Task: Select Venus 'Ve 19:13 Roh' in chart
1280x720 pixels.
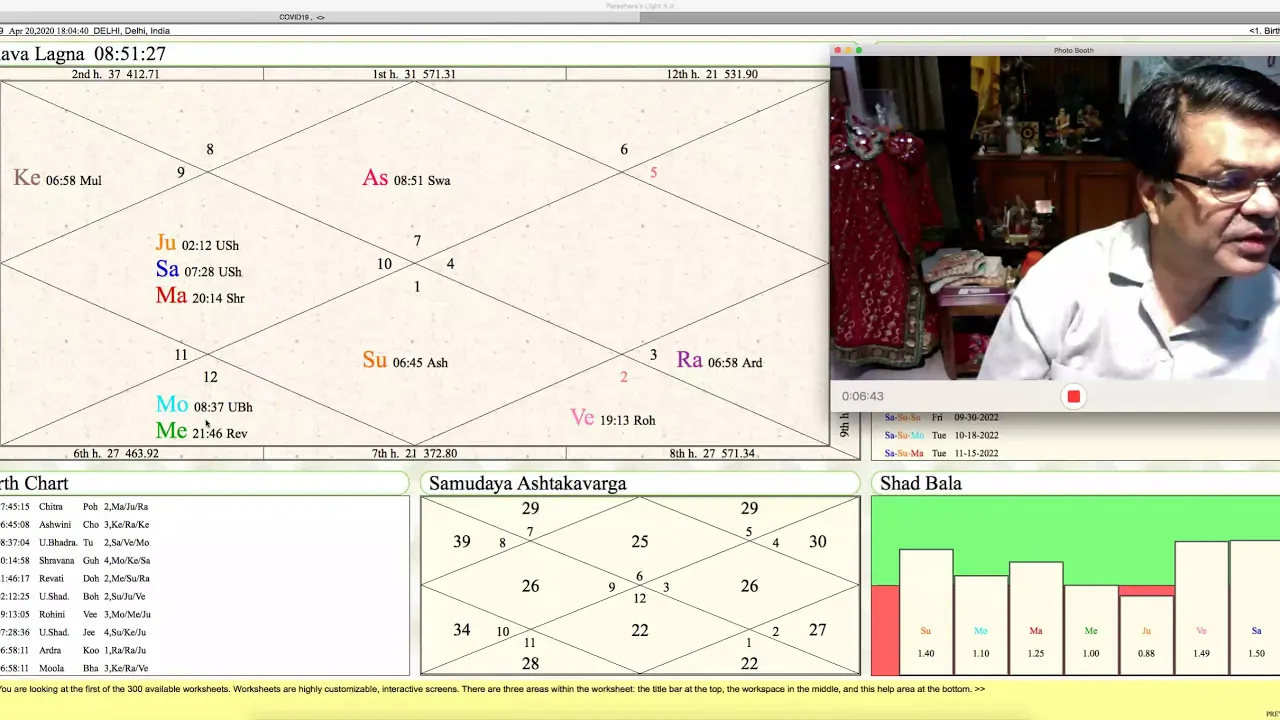Action: (613, 418)
